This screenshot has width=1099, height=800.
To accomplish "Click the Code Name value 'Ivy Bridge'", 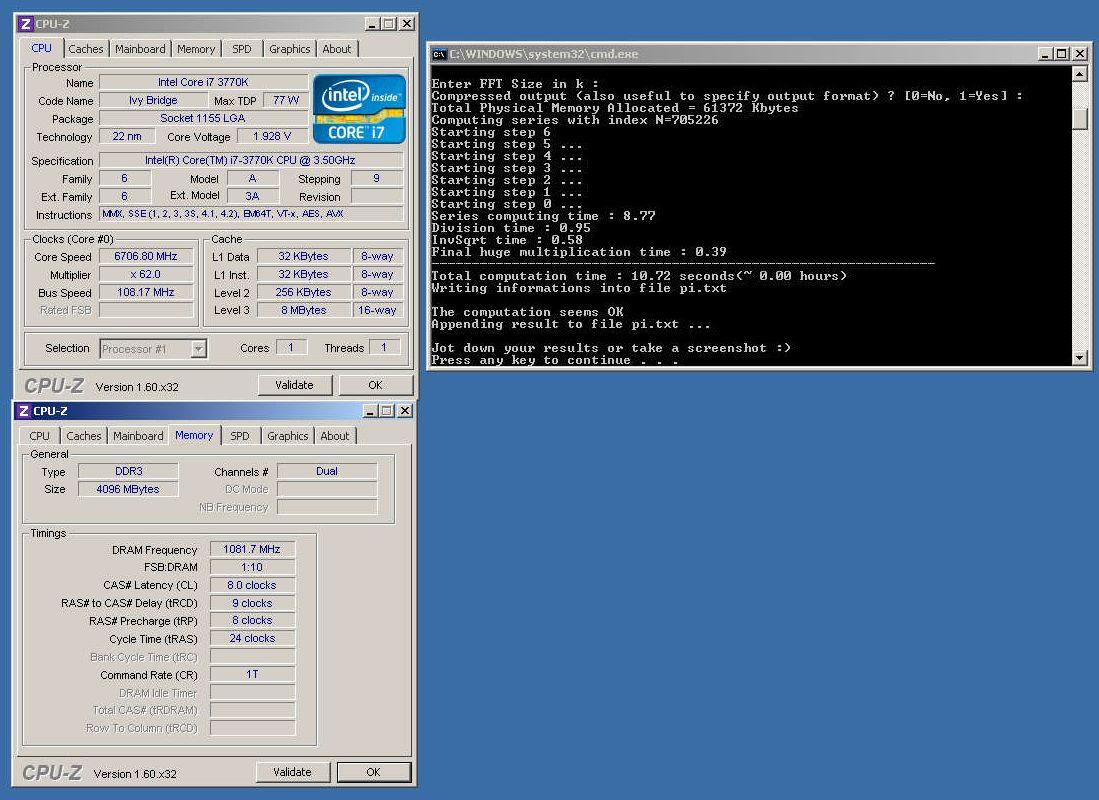I will tap(153, 100).
